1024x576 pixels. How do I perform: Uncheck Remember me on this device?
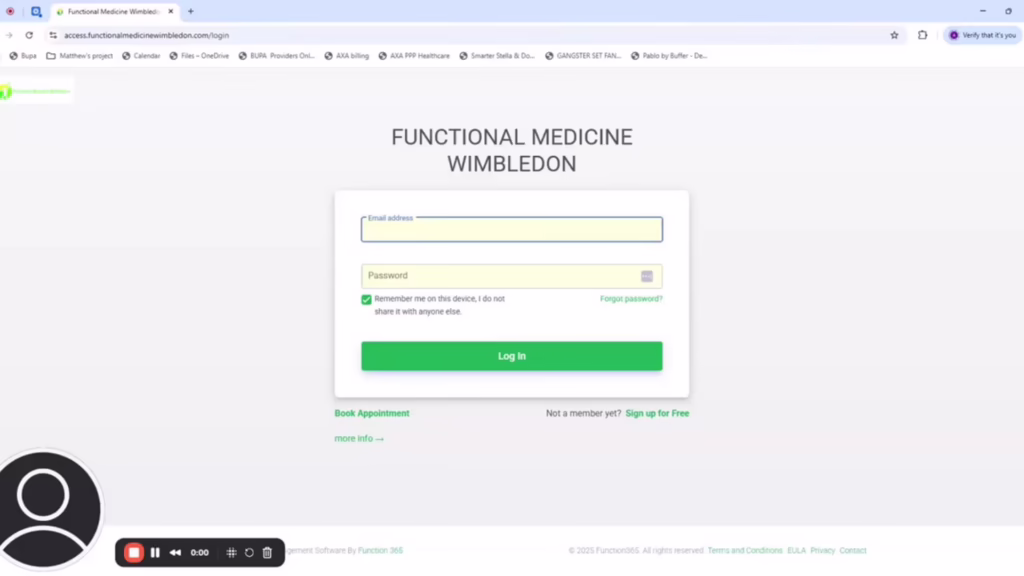tap(366, 300)
